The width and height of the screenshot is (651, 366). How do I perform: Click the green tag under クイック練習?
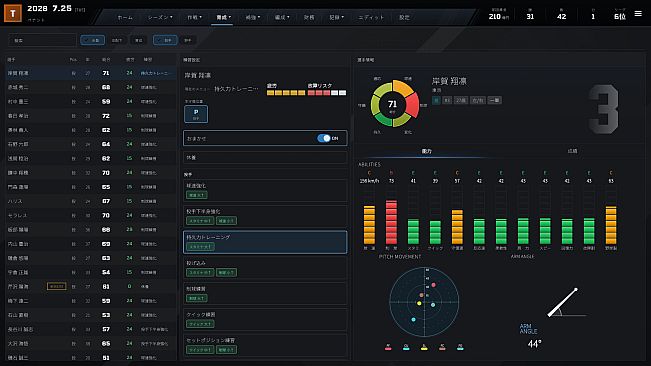point(200,324)
